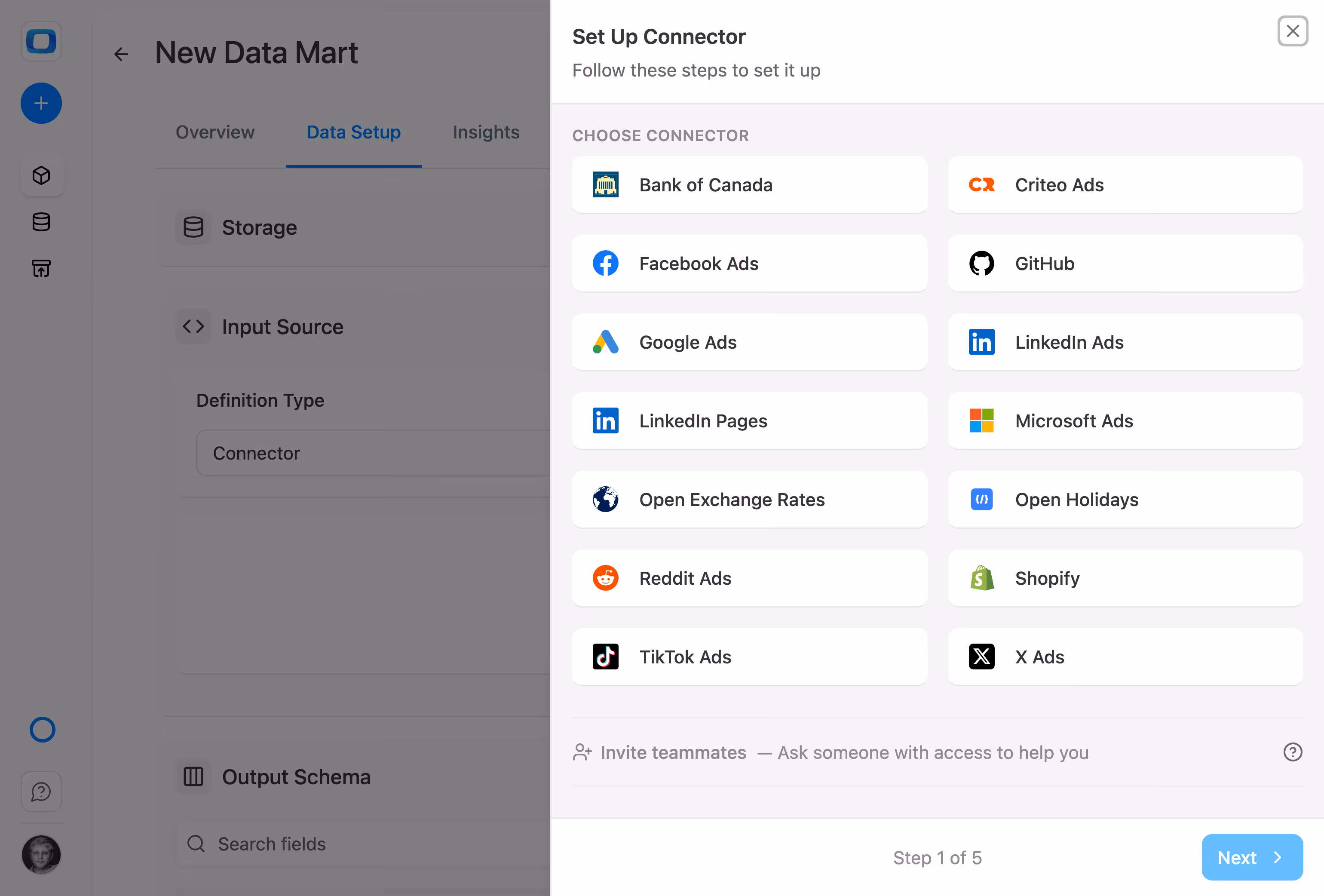Click the Shopify bag icon
This screenshot has height=896, width=1324.
[981, 578]
